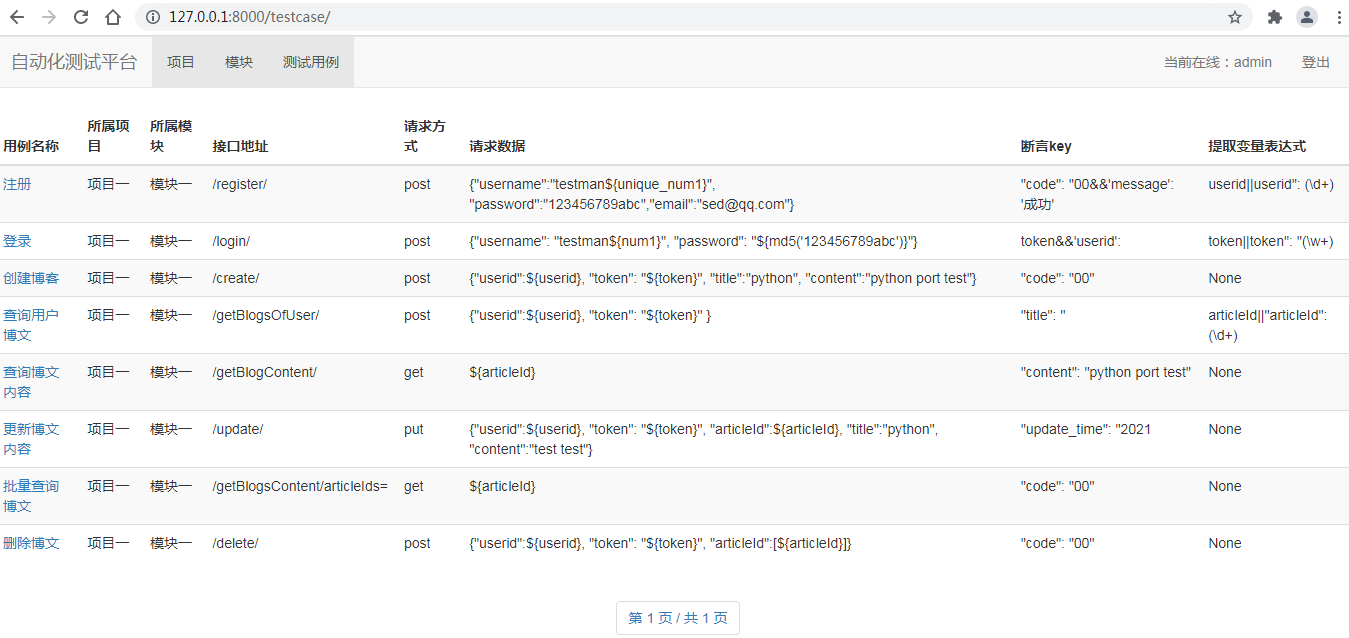Click extraction expression userid||userid": (\d+)
The height and width of the screenshot is (638, 1349).
[x=1271, y=184]
